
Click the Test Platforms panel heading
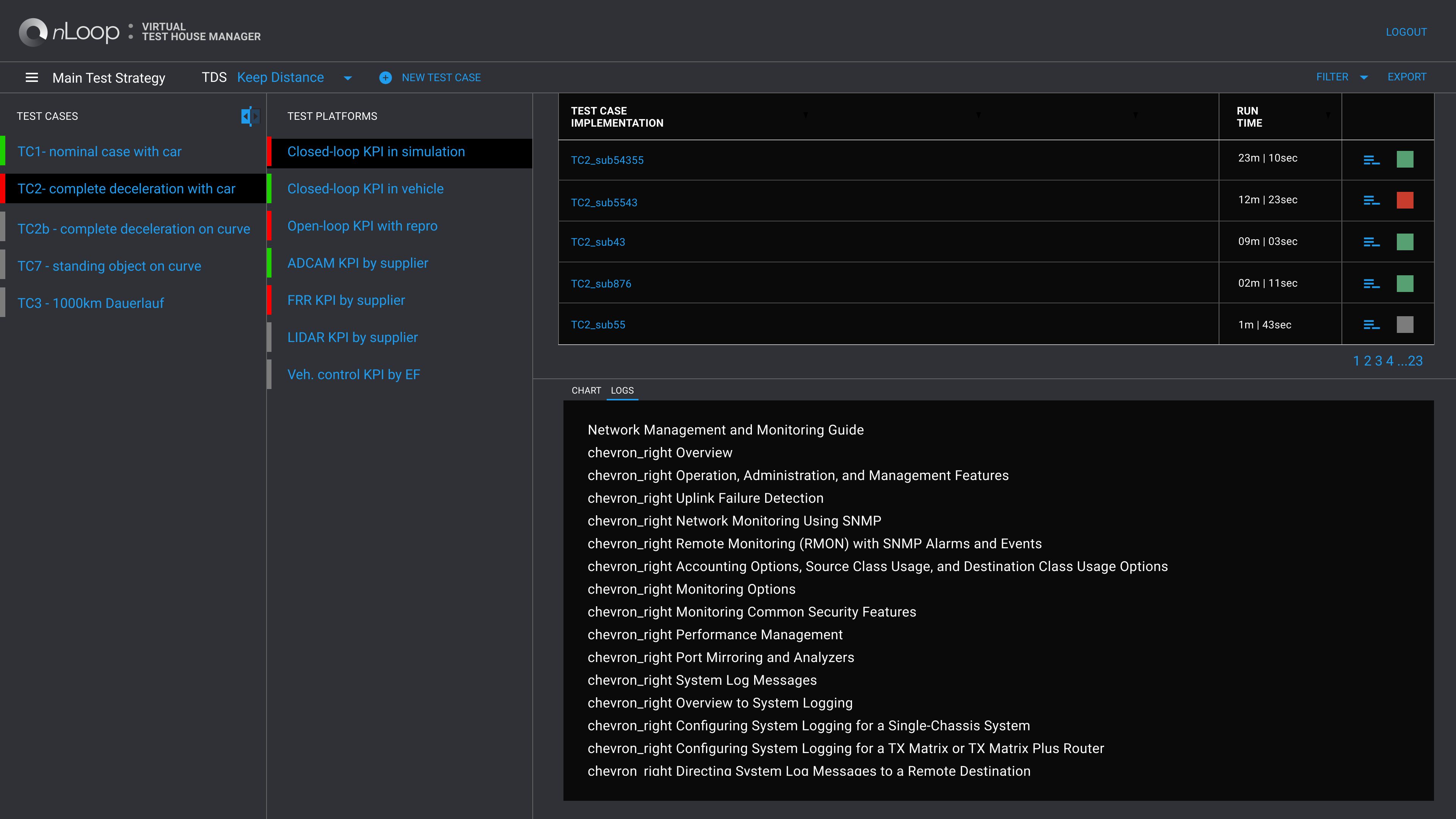click(332, 116)
